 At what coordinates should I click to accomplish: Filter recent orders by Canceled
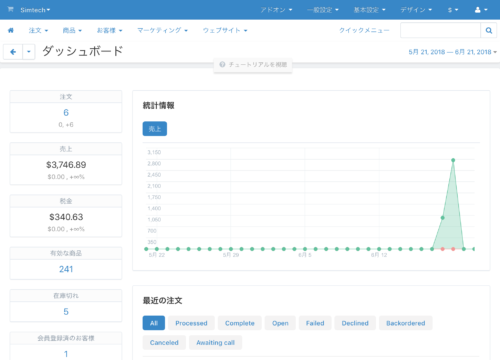pyautogui.click(x=164, y=342)
